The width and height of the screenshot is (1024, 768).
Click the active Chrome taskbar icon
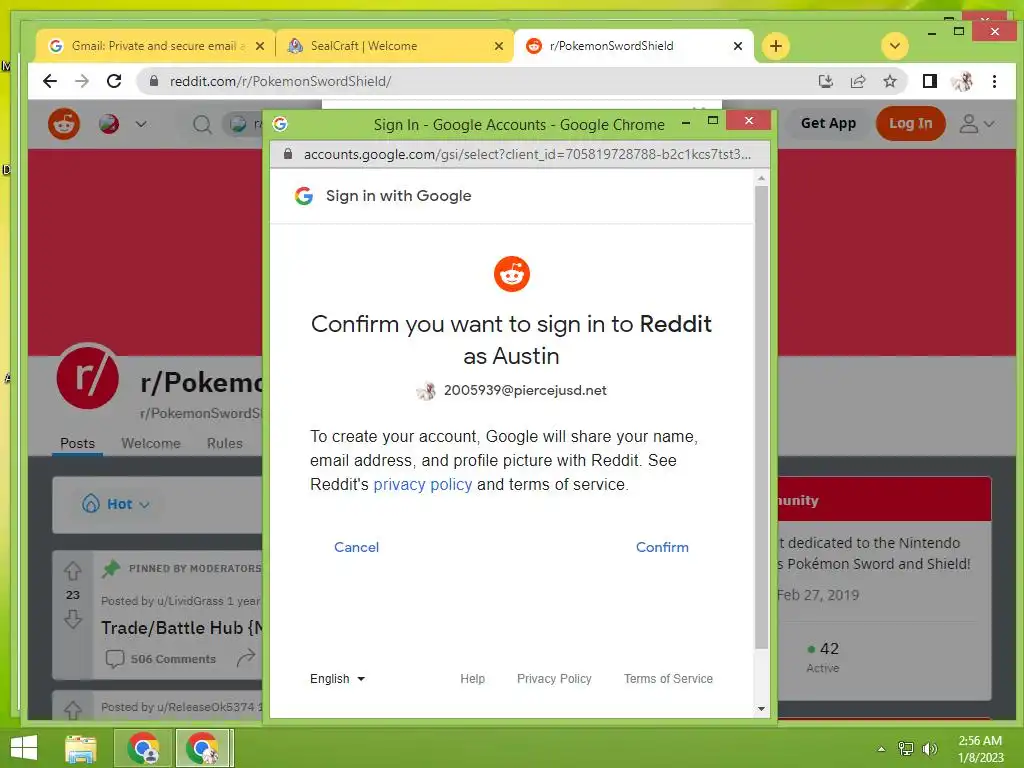(x=202, y=748)
